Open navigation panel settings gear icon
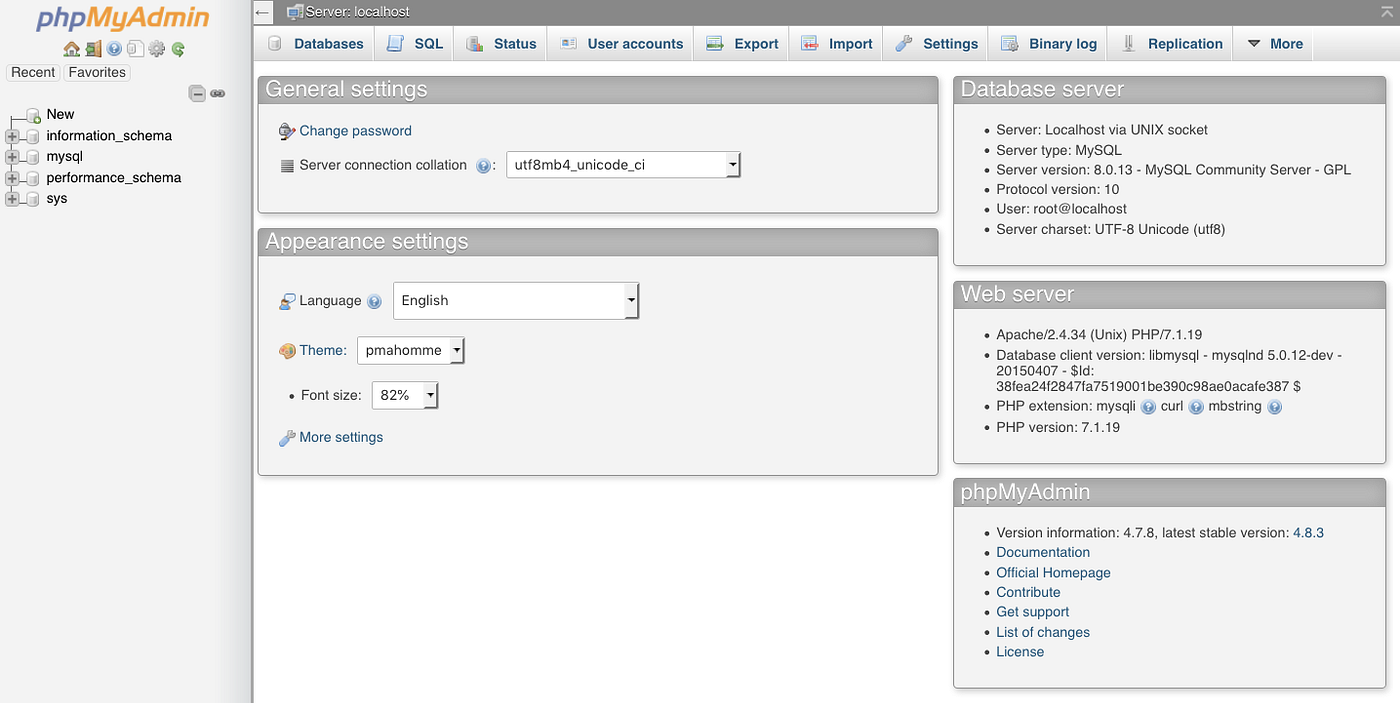 click(x=157, y=49)
